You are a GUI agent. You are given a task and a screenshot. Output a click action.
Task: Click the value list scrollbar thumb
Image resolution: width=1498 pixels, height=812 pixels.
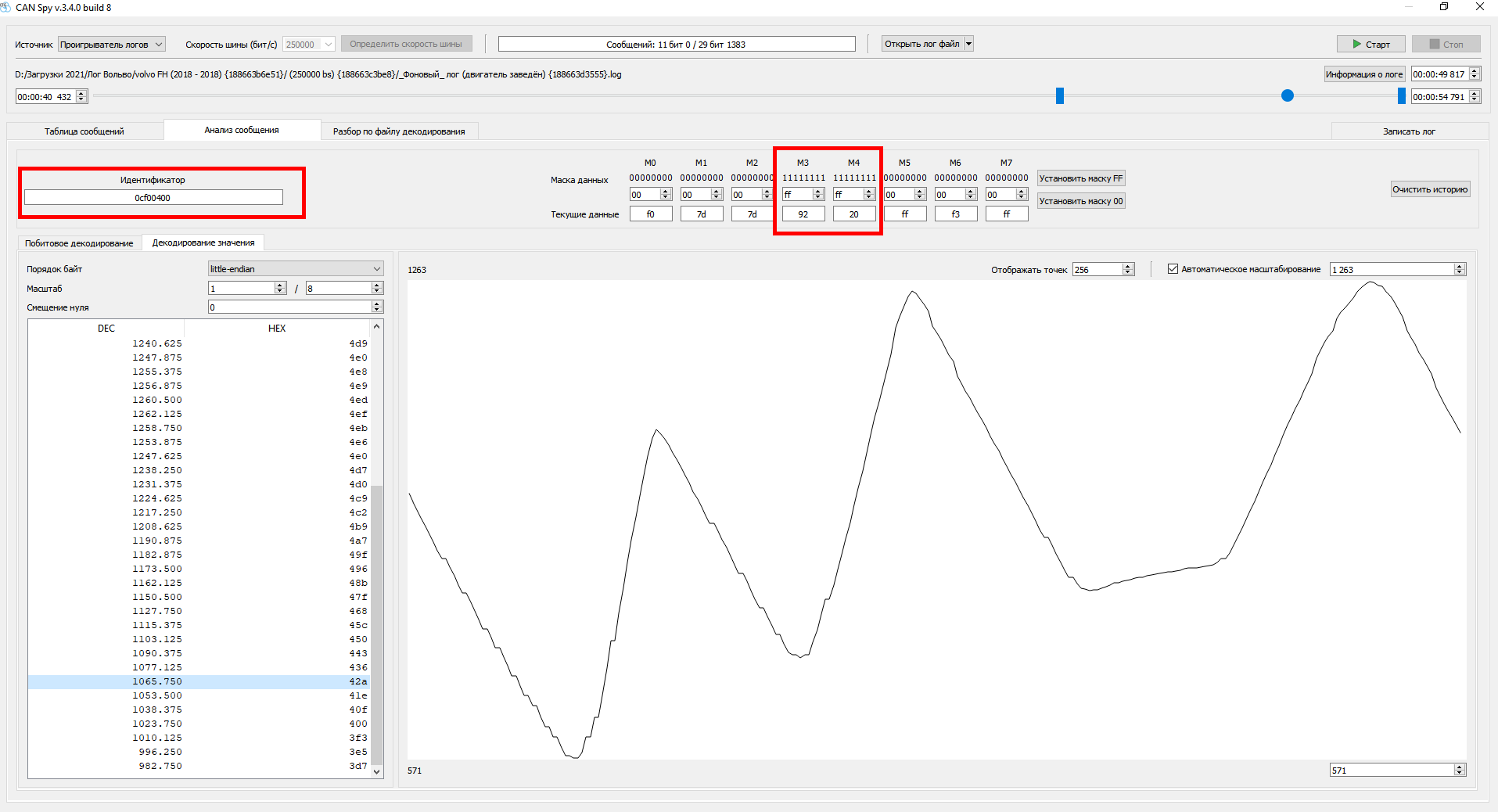point(377,624)
